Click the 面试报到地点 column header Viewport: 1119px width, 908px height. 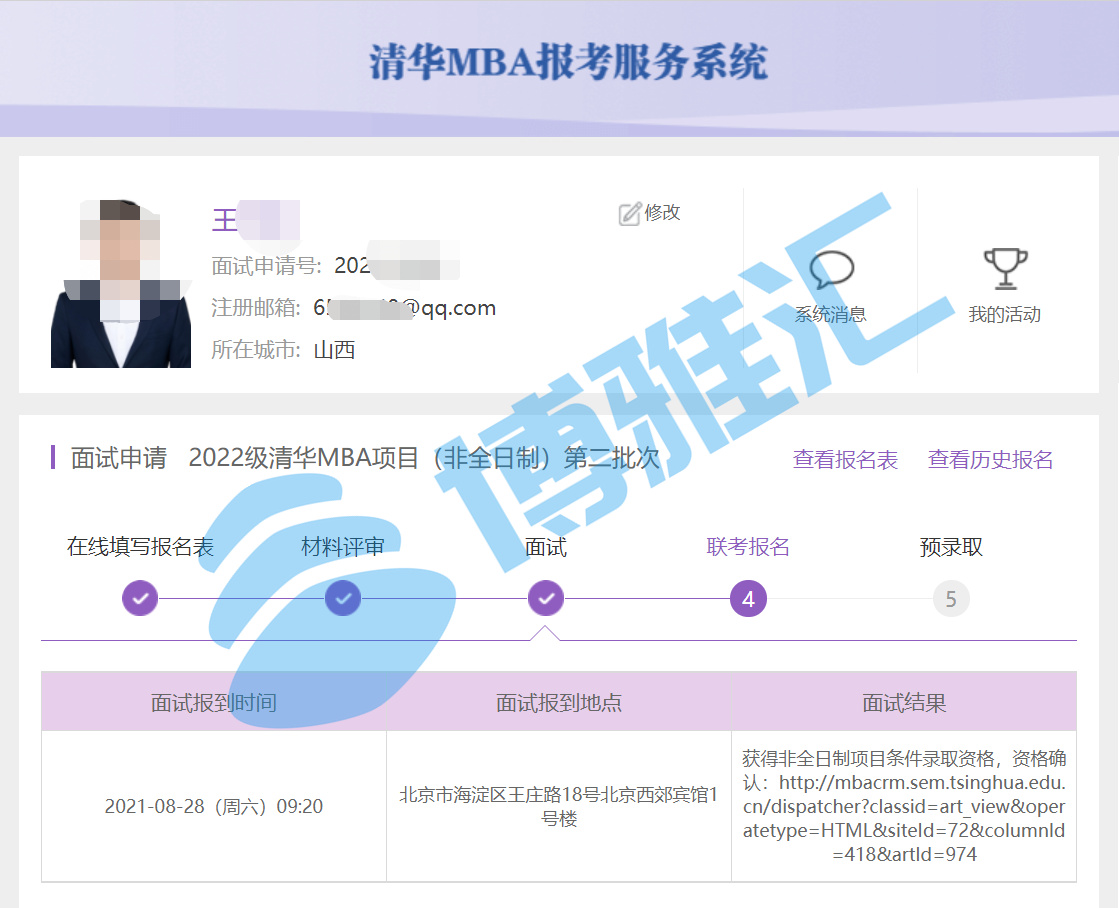559,702
